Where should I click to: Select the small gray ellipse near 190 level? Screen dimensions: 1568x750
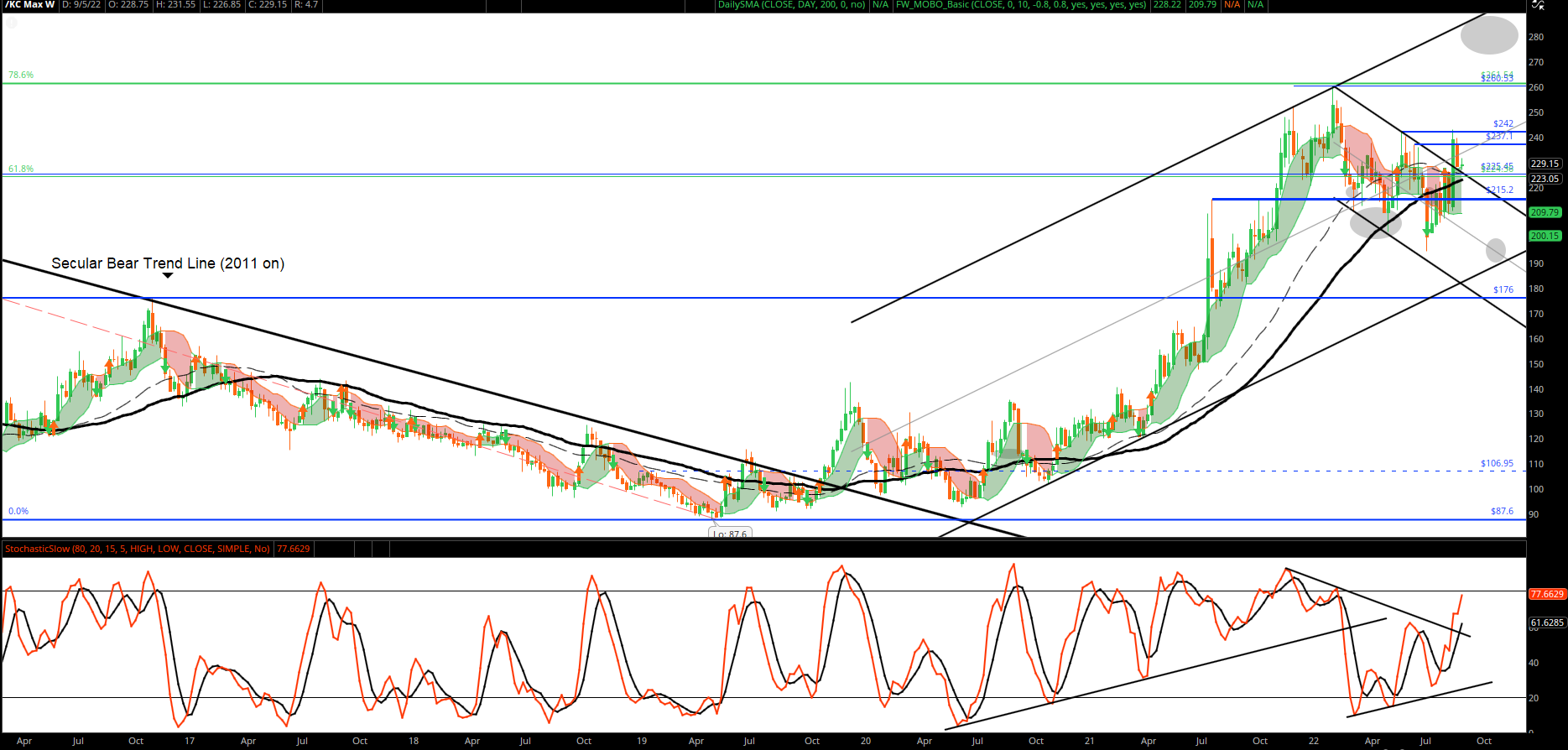(x=1495, y=249)
